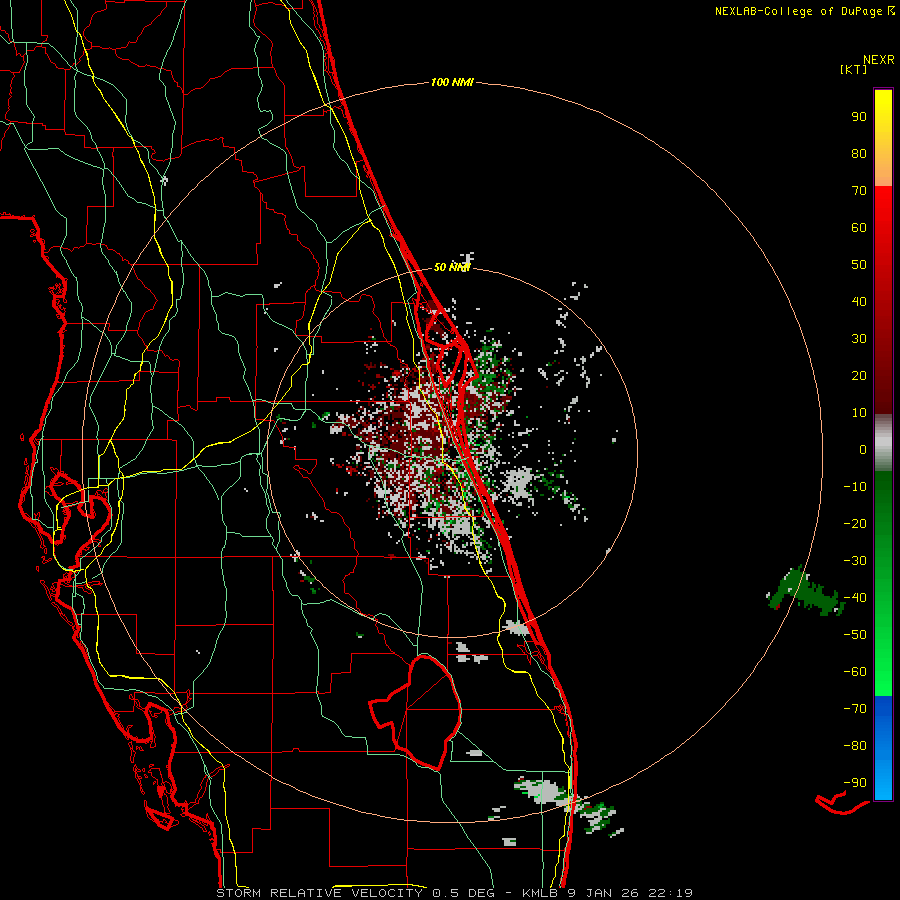The width and height of the screenshot is (900, 900).
Task: Select the "-70" scale value
Action: (x=855, y=709)
